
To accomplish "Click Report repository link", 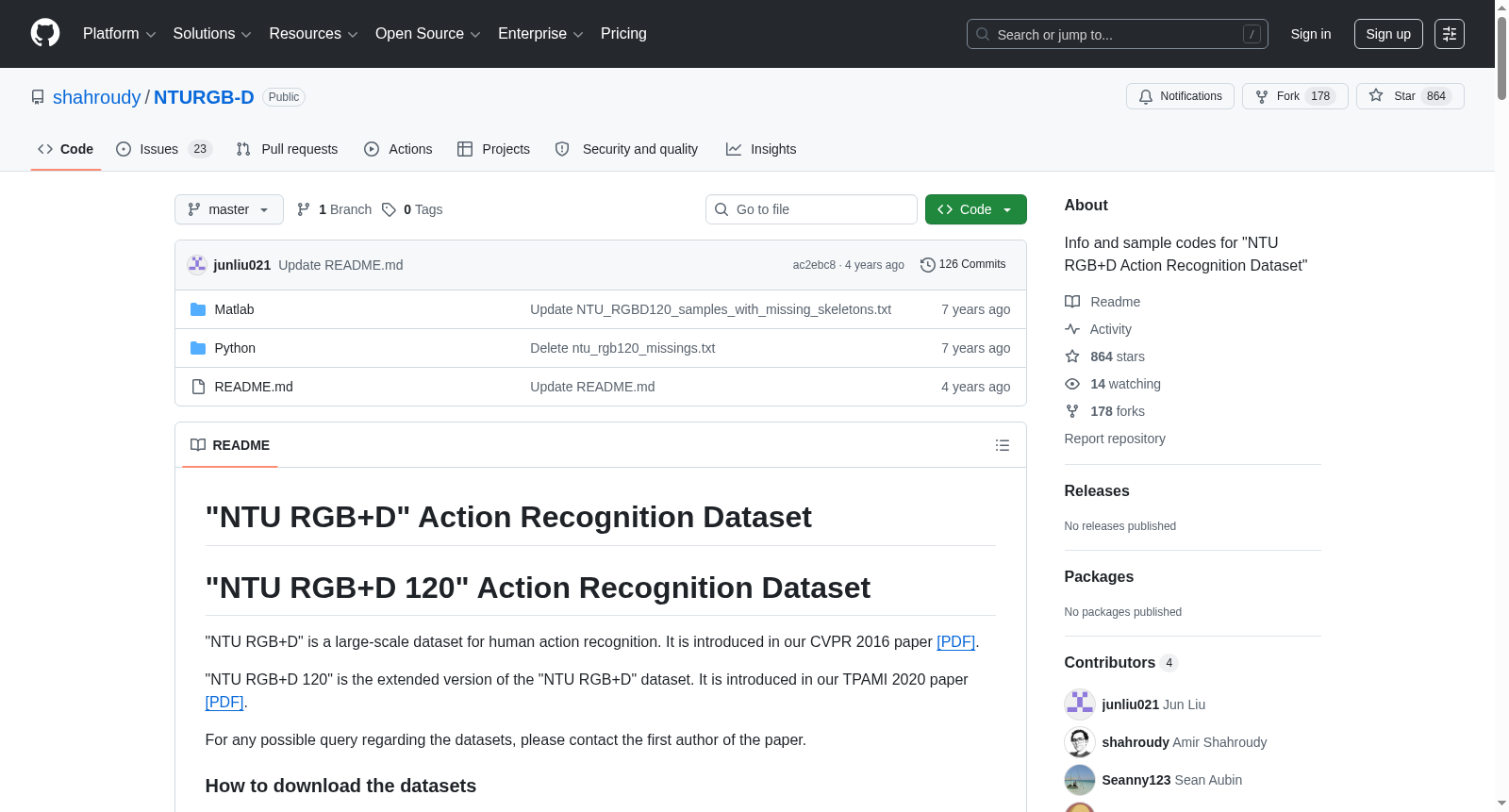I will coord(1115,439).
